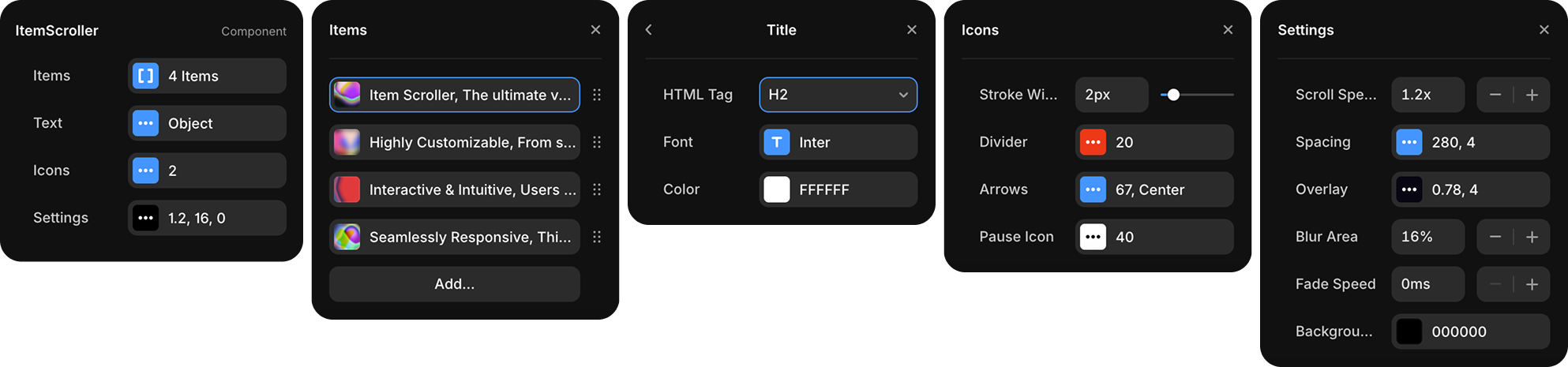Expand the Settings 1.2, 16, 0 property
This screenshot has width=1568, height=367.
tap(207, 218)
